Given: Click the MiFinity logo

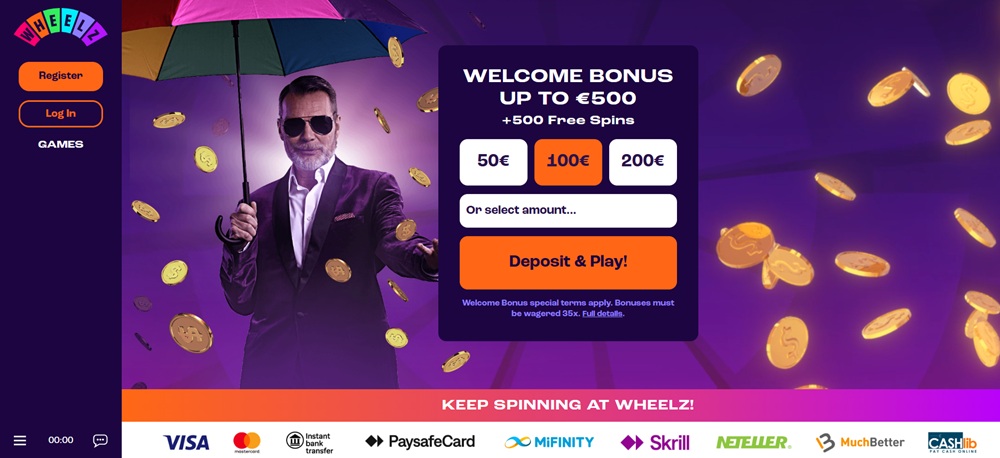Looking at the screenshot, I should (549, 441).
